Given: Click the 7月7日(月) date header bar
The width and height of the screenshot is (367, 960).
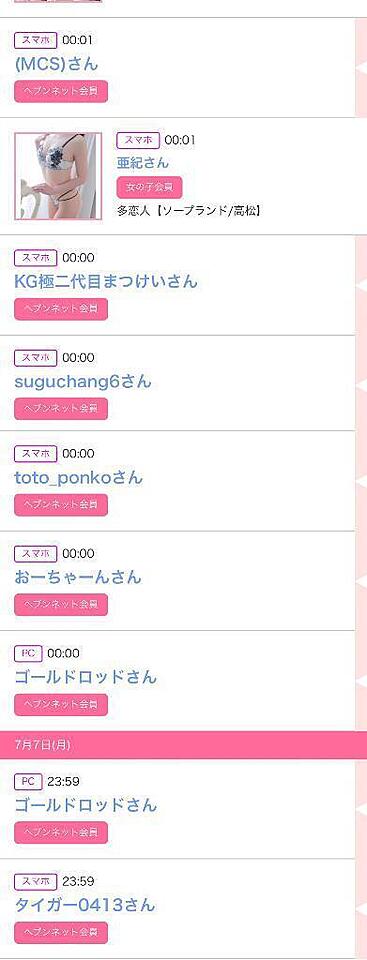Looking at the screenshot, I should click(x=183, y=744).
